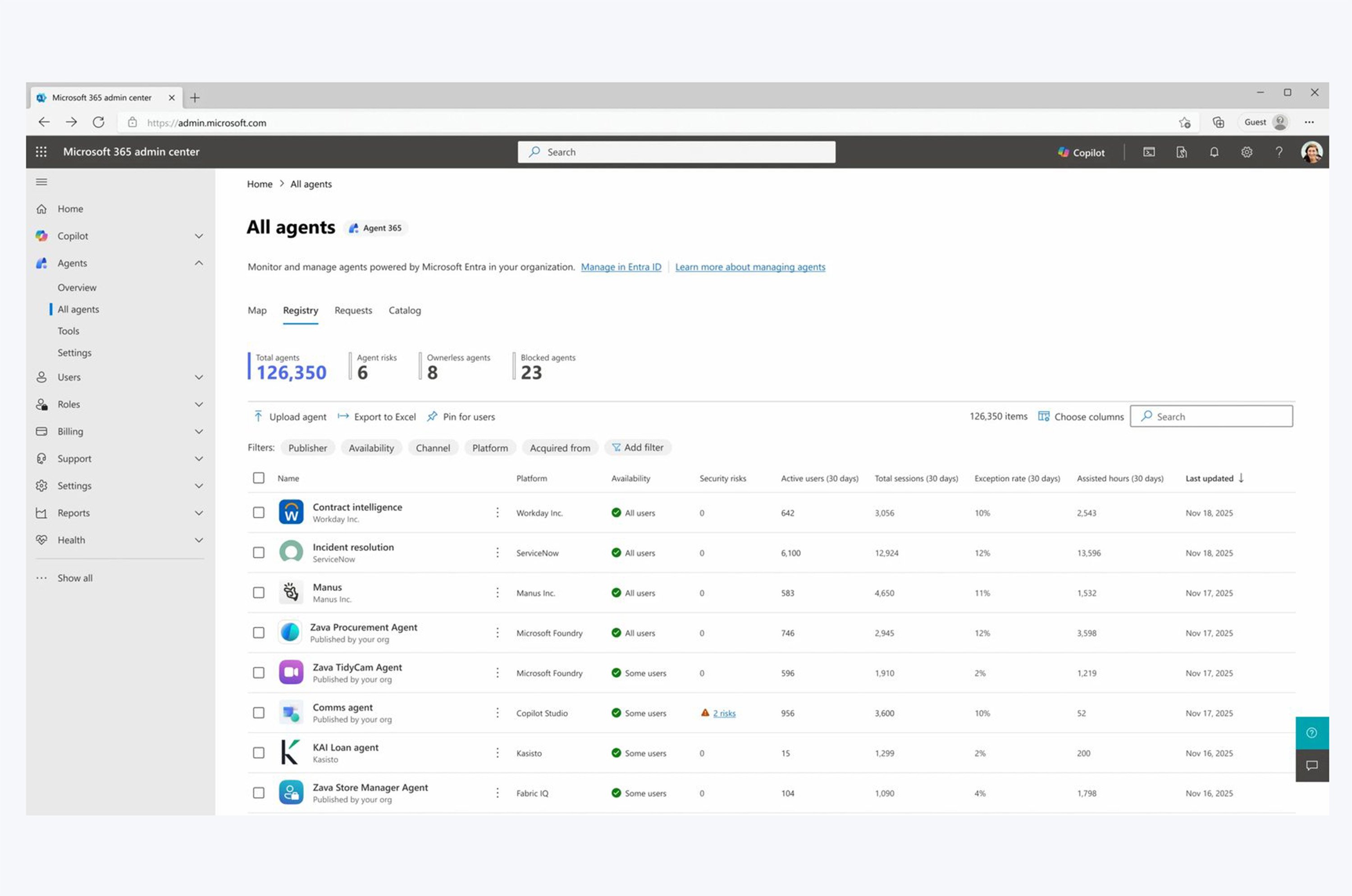Image resolution: width=1352 pixels, height=896 pixels.
Task: Open the settings gear in header
Action: [1246, 152]
